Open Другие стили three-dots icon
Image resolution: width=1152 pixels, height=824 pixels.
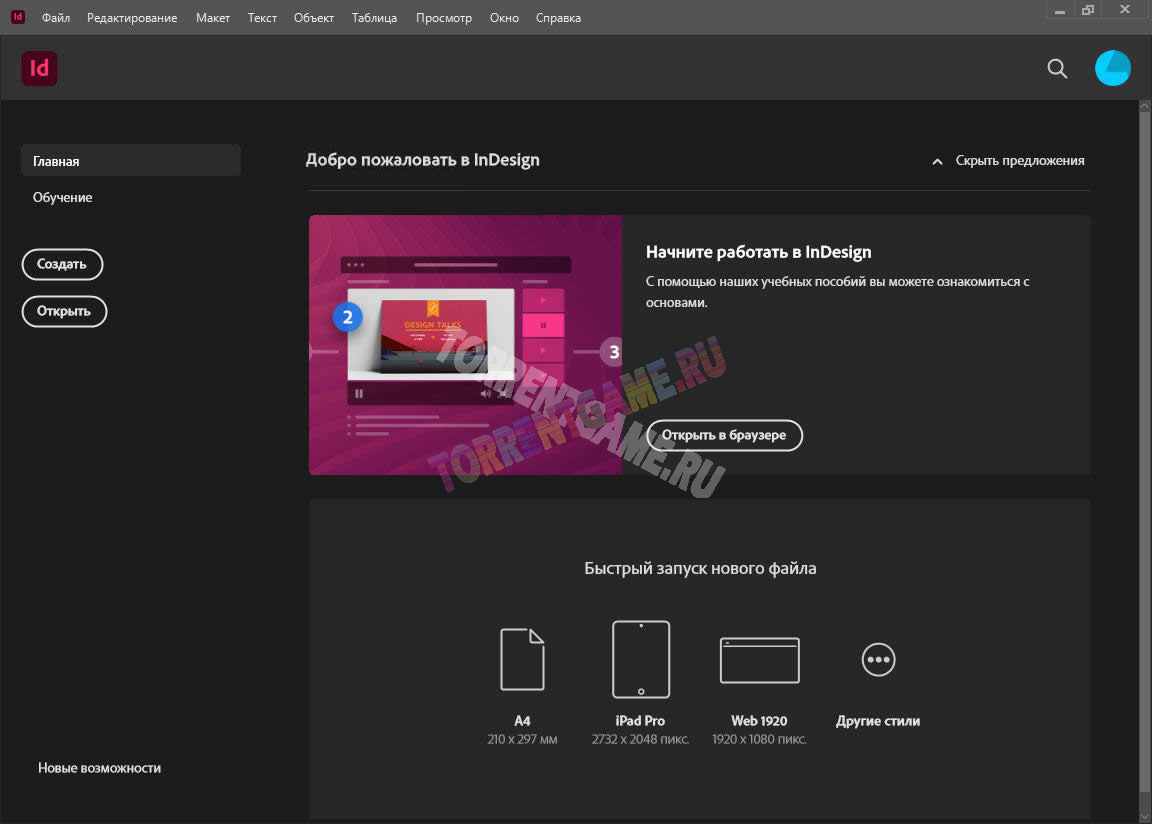pos(878,659)
